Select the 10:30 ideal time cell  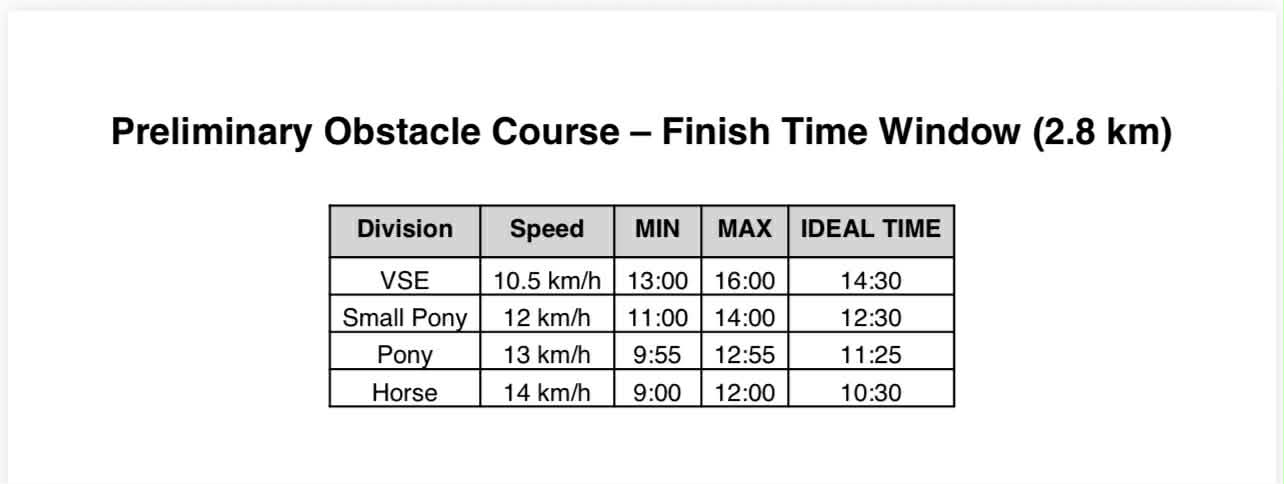[871, 392]
